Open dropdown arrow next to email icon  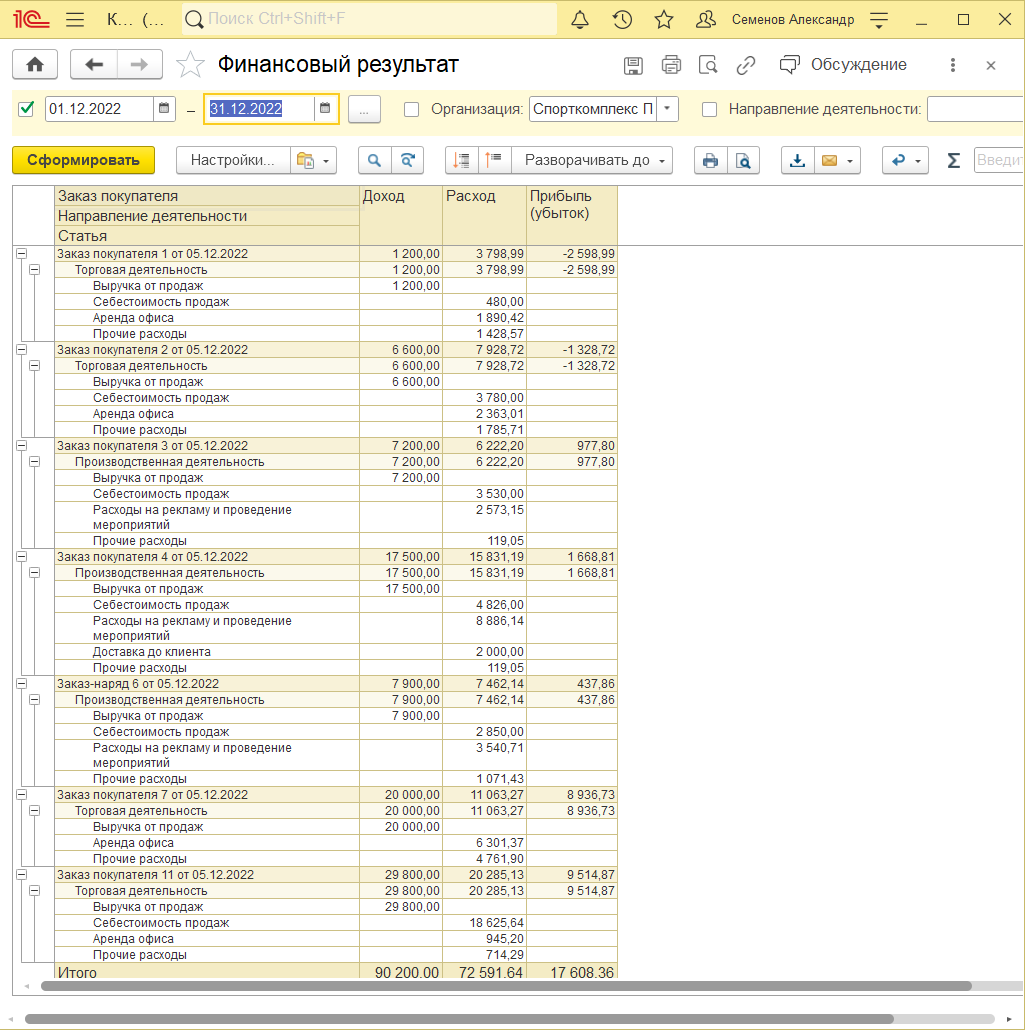pyautogui.click(x=851, y=160)
